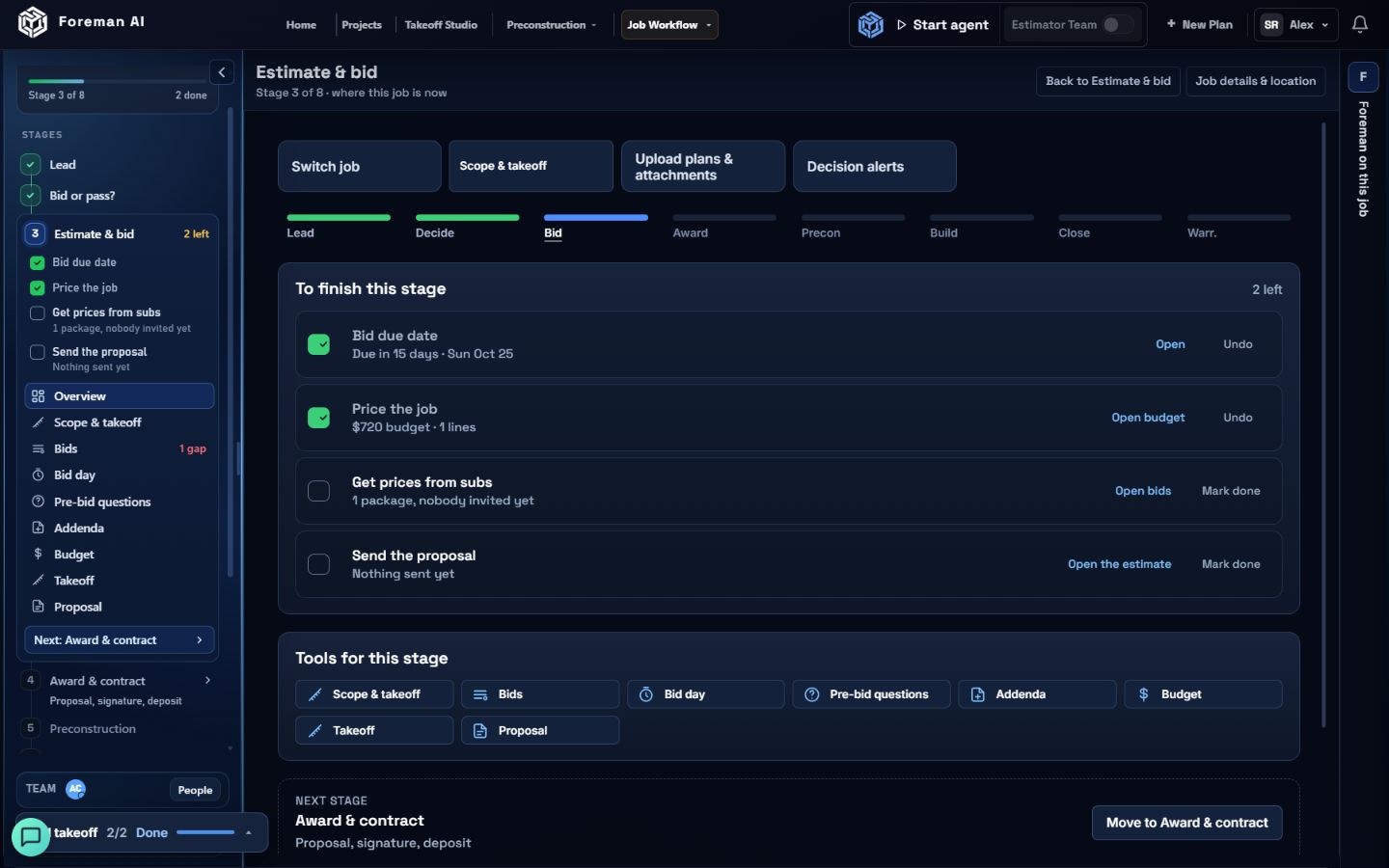Click the AC team member avatar
The width and height of the screenshot is (1389, 868).
click(x=76, y=790)
